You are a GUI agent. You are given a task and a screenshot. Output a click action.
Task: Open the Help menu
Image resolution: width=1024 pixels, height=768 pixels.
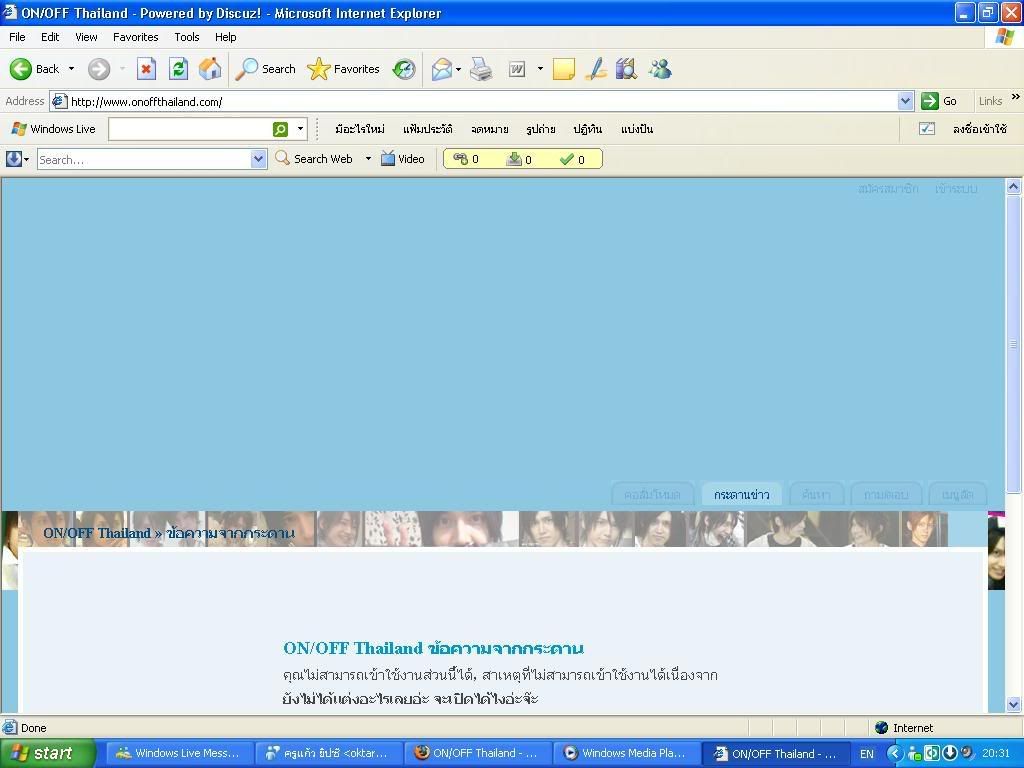pos(225,37)
